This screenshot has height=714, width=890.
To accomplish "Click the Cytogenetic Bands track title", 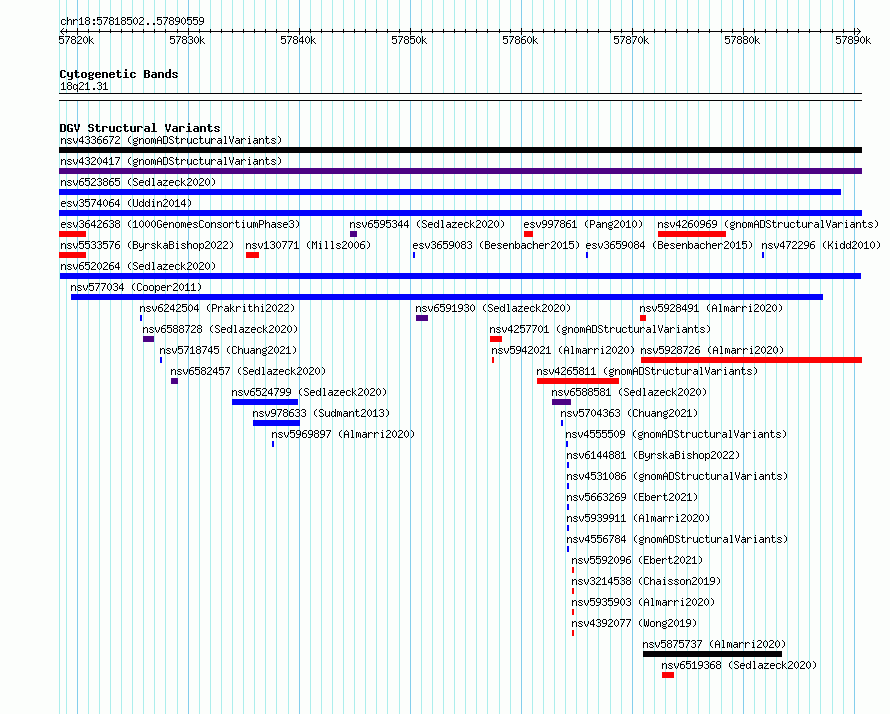I will 119,74.
